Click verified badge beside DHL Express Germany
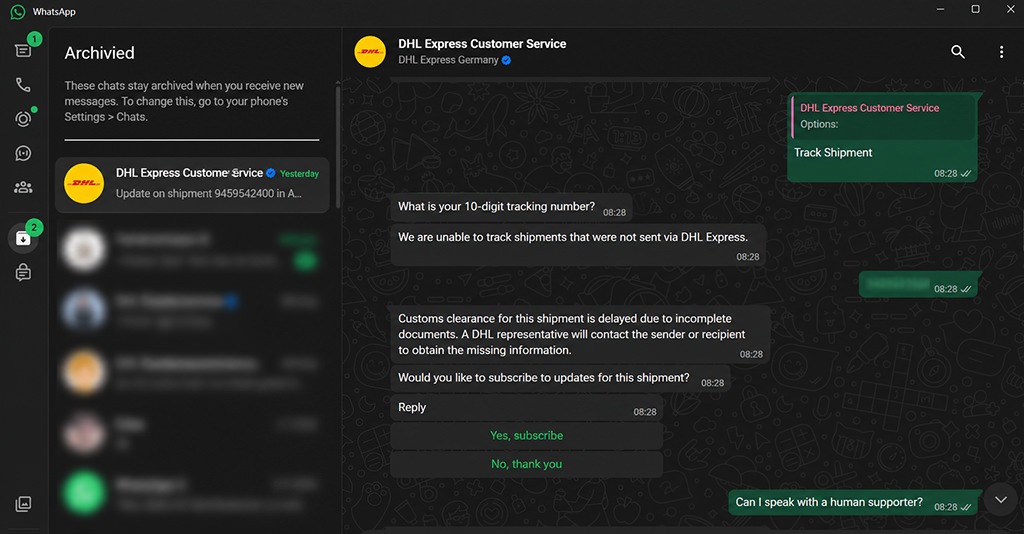This screenshot has height=534, width=1024. click(x=506, y=60)
